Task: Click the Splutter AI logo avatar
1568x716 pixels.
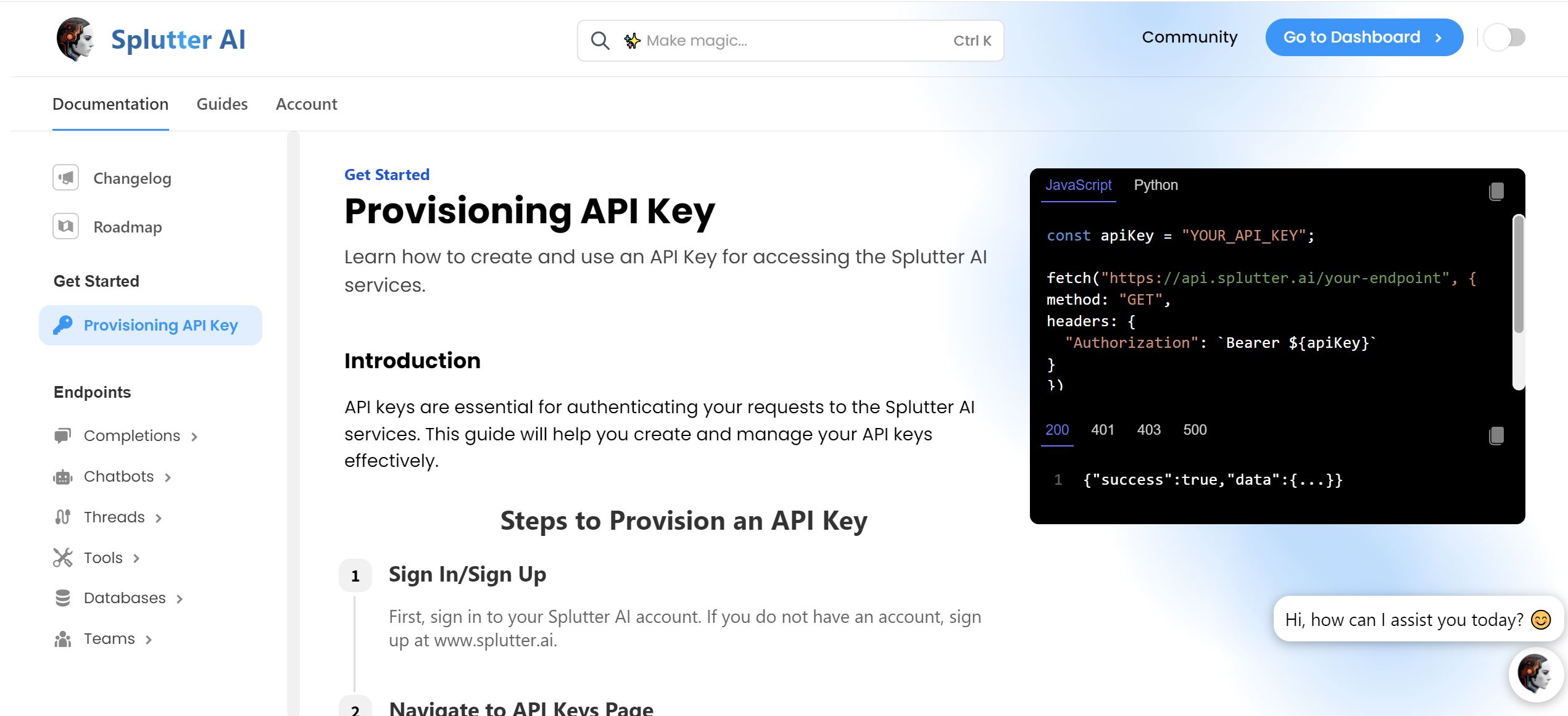Action: coord(75,39)
